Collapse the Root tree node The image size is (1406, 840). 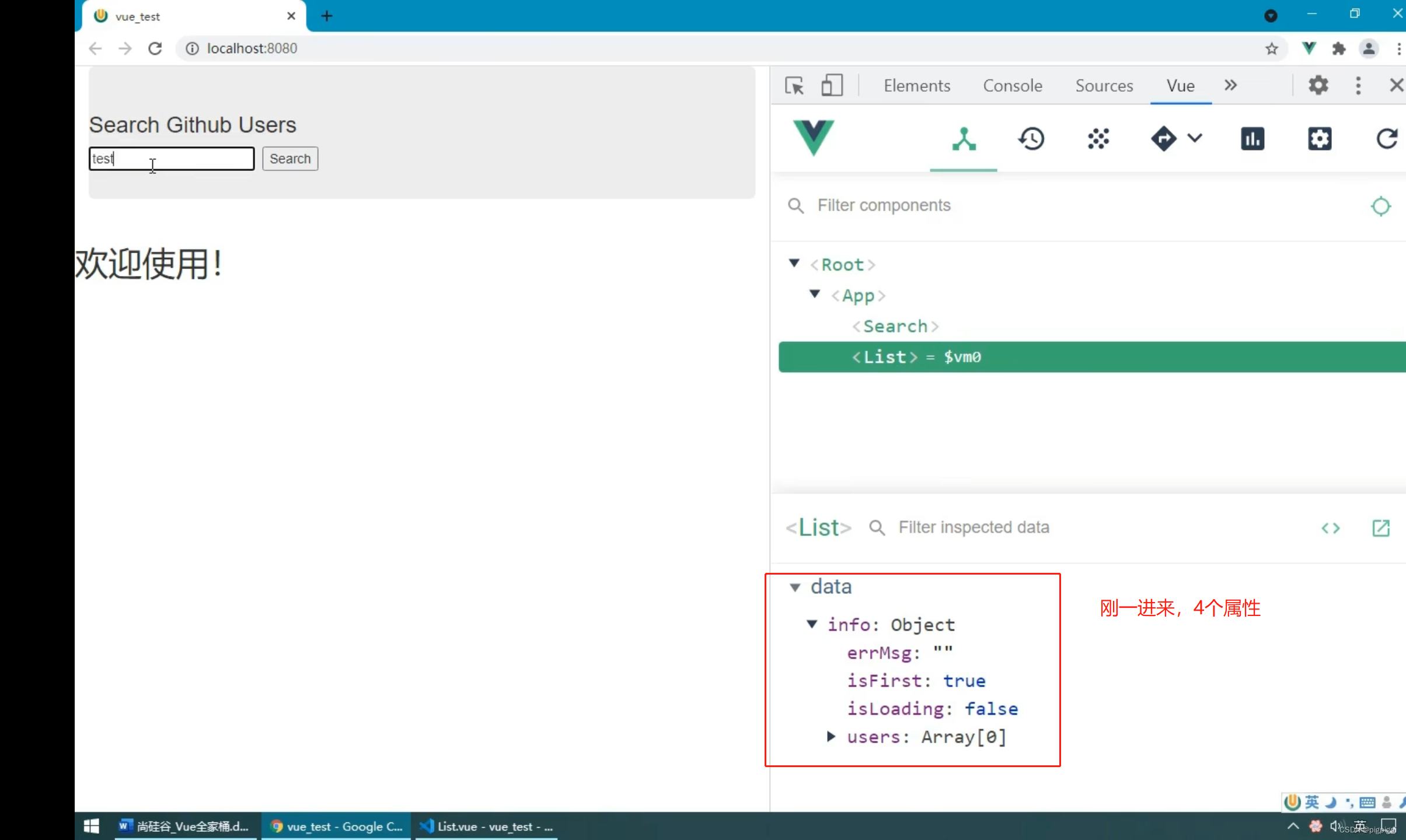tap(794, 264)
